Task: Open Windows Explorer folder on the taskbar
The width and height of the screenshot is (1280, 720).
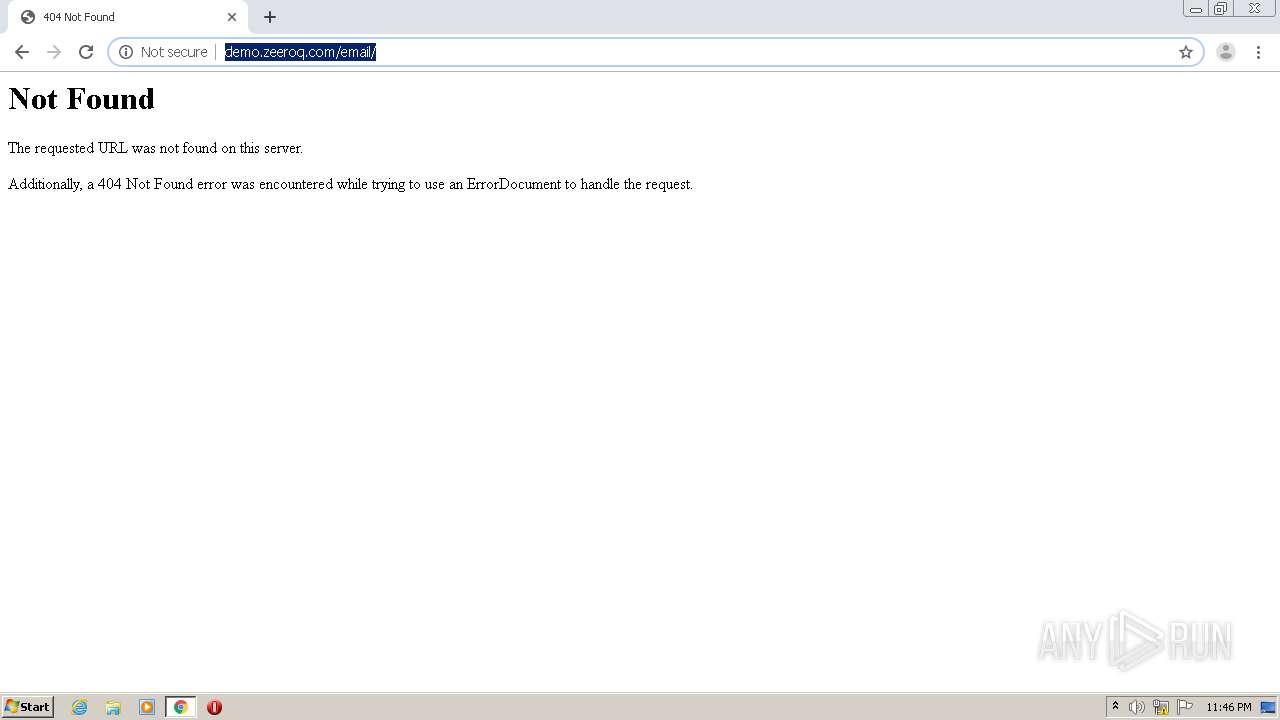Action: pyautogui.click(x=113, y=707)
